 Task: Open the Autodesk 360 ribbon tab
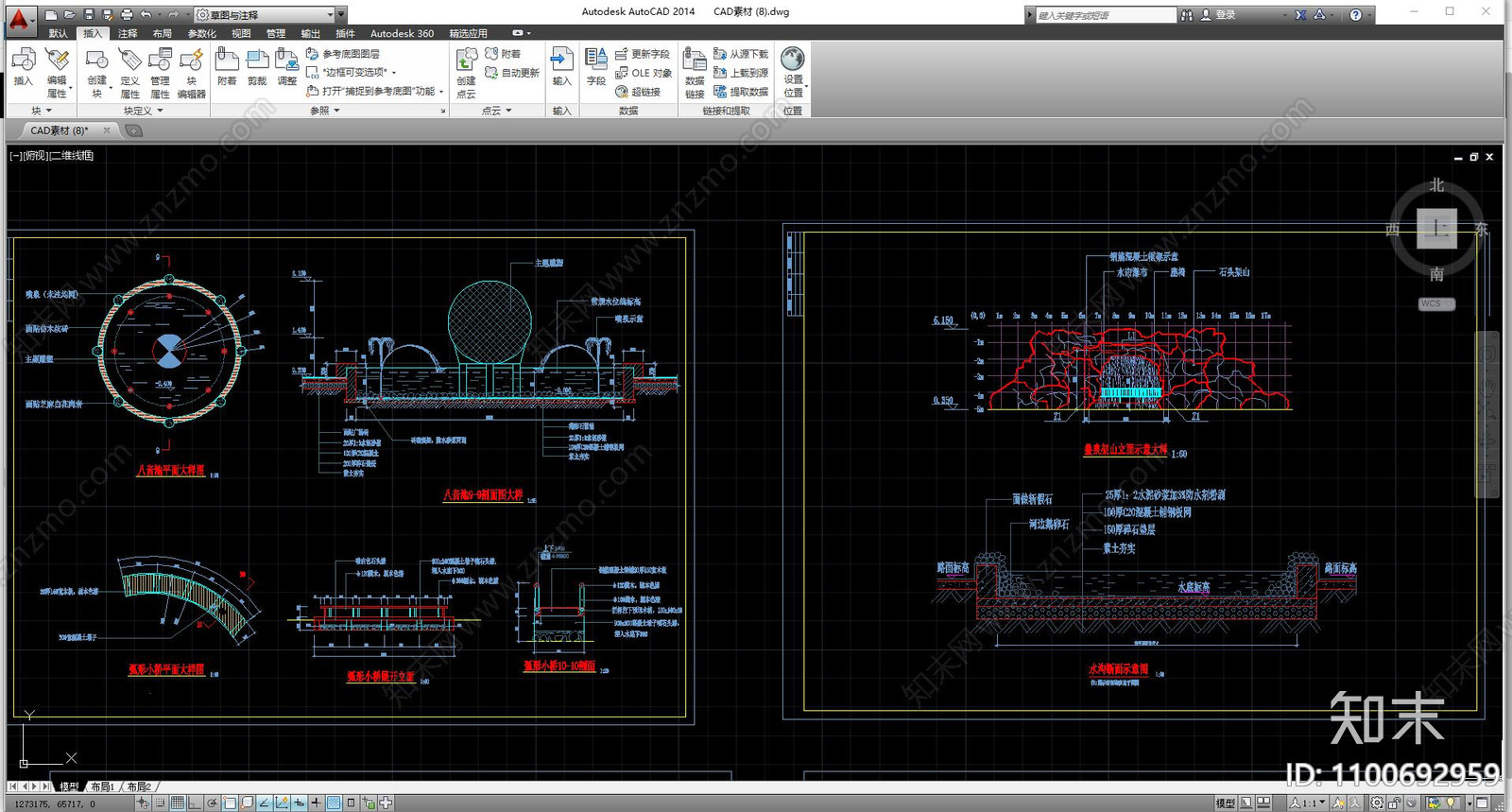402,33
